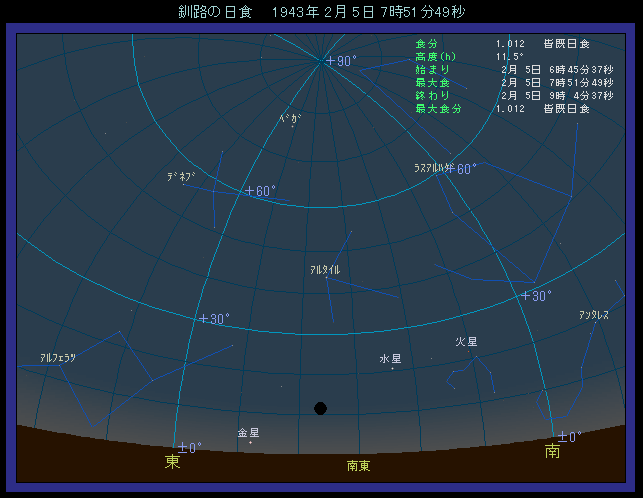Select the 水星 (Mercury) marker
This screenshot has width=643, height=498.
(390, 359)
